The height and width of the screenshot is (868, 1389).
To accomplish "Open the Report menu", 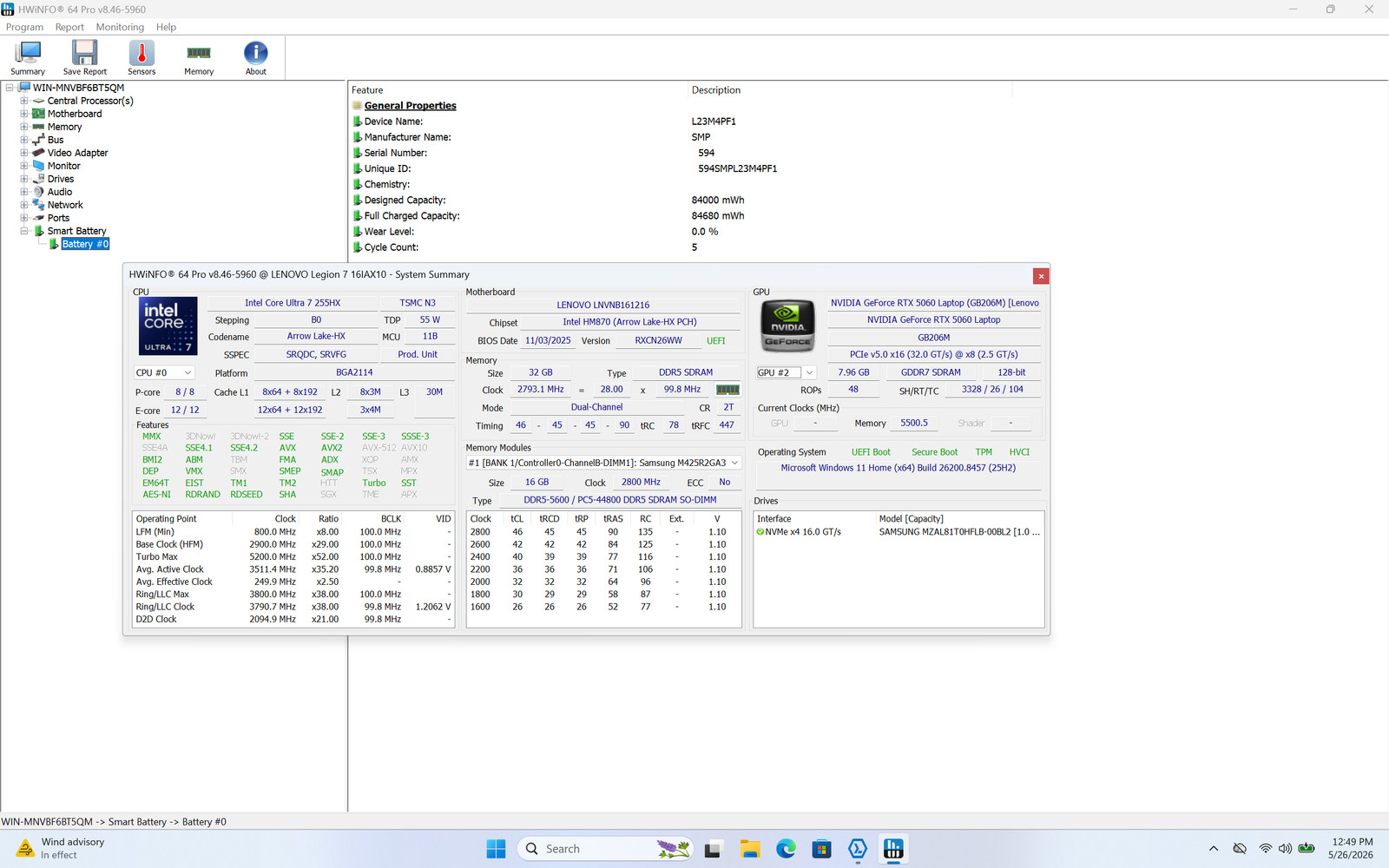I will [69, 27].
